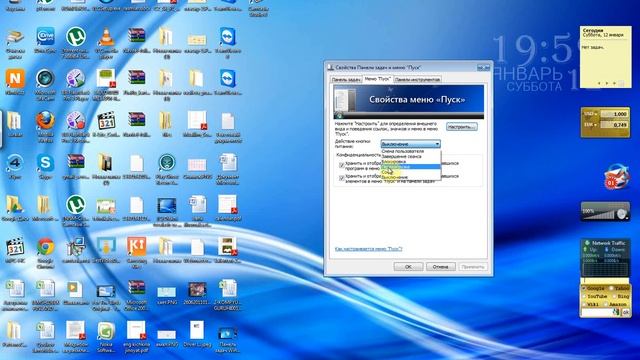The width and height of the screenshot is (640, 360).
Task: Choose Блокировка from the dropdown list
Action: tap(411, 162)
